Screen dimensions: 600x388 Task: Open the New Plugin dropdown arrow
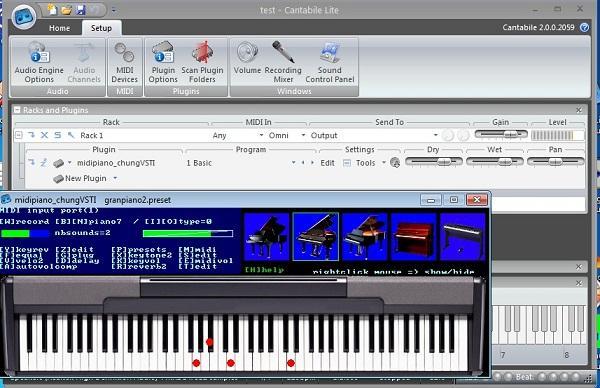(115, 178)
